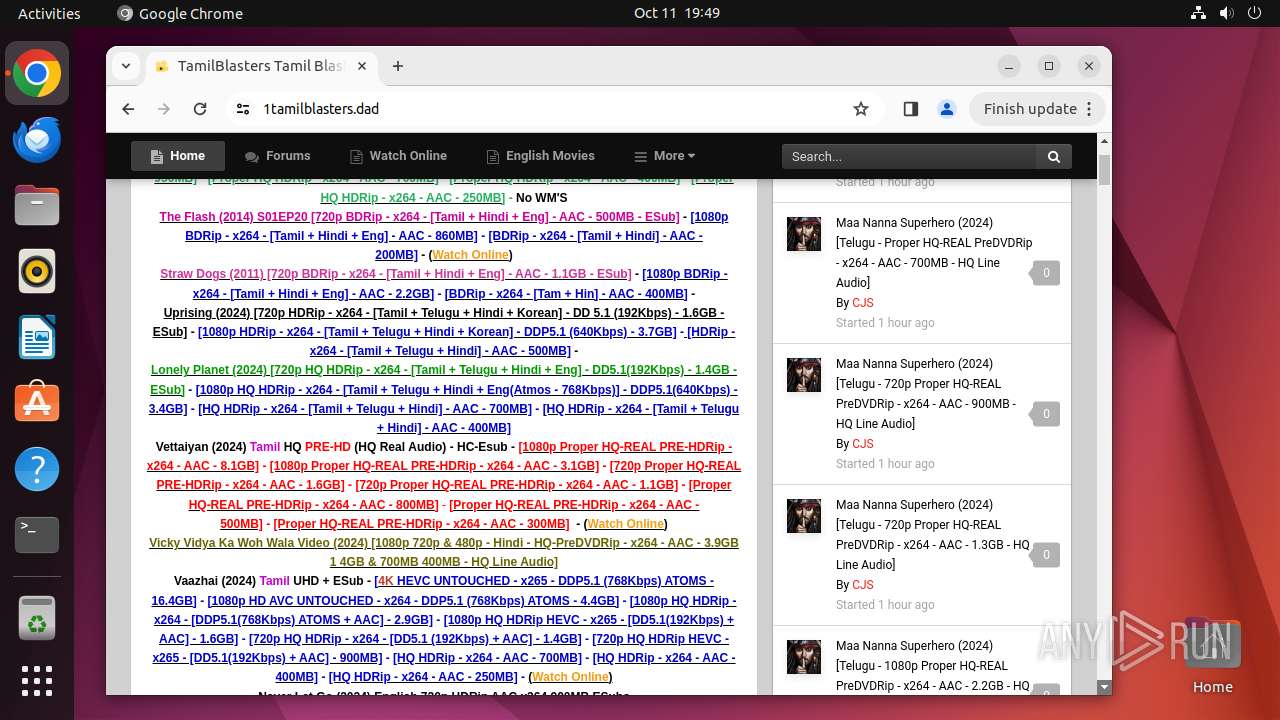Open Activities overview
1280x720 pixels.
[49, 13]
